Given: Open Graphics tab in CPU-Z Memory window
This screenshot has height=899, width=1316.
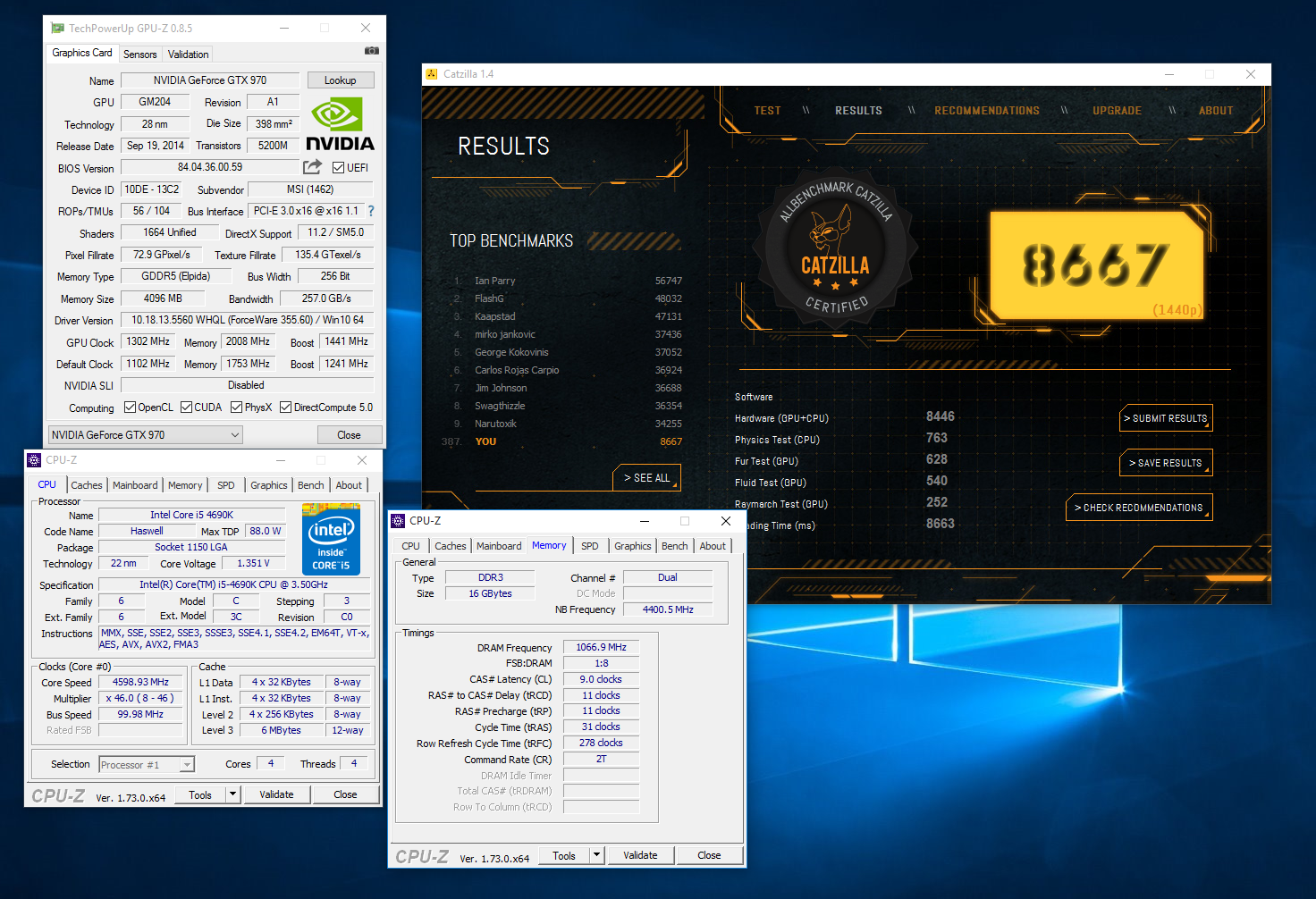Looking at the screenshot, I should (633, 546).
